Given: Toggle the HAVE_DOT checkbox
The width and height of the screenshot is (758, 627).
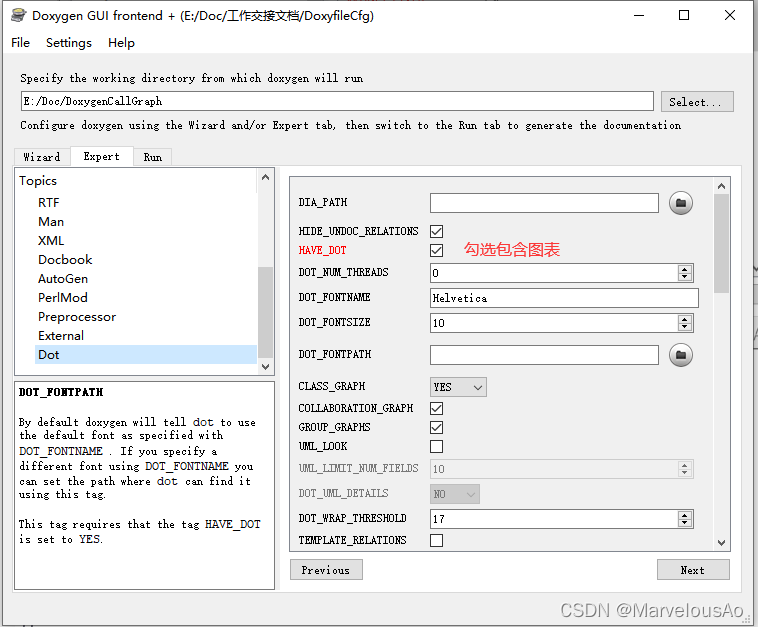Looking at the screenshot, I should pyautogui.click(x=437, y=250).
